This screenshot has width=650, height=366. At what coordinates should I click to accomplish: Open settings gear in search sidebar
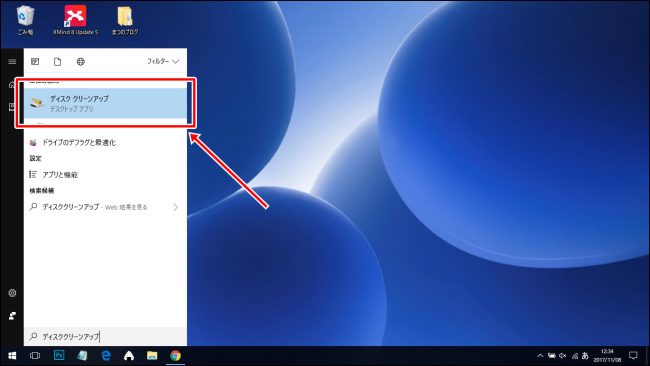(x=12, y=293)
